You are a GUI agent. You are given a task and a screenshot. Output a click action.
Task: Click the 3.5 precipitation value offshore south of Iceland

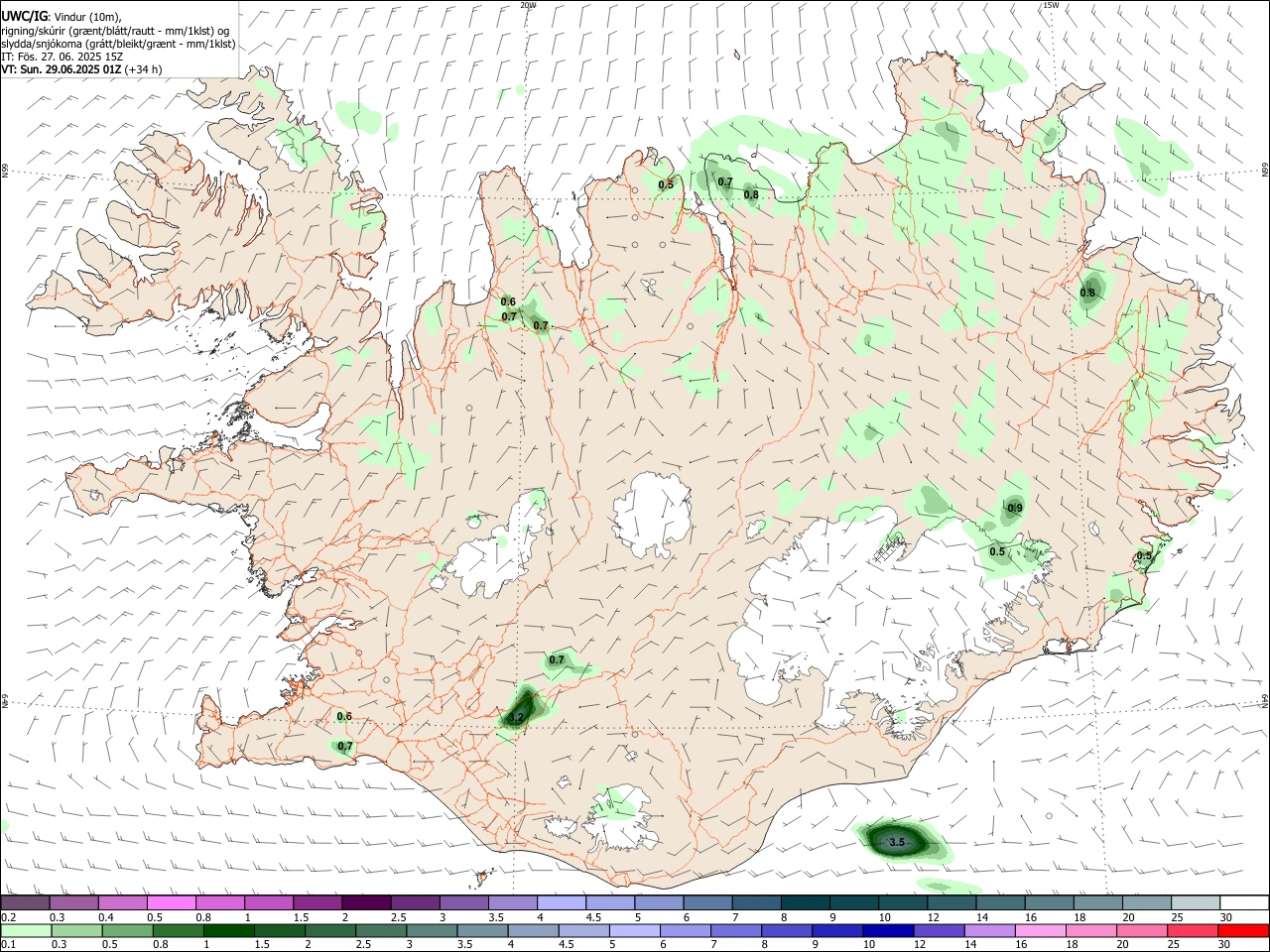coord(897,842)
